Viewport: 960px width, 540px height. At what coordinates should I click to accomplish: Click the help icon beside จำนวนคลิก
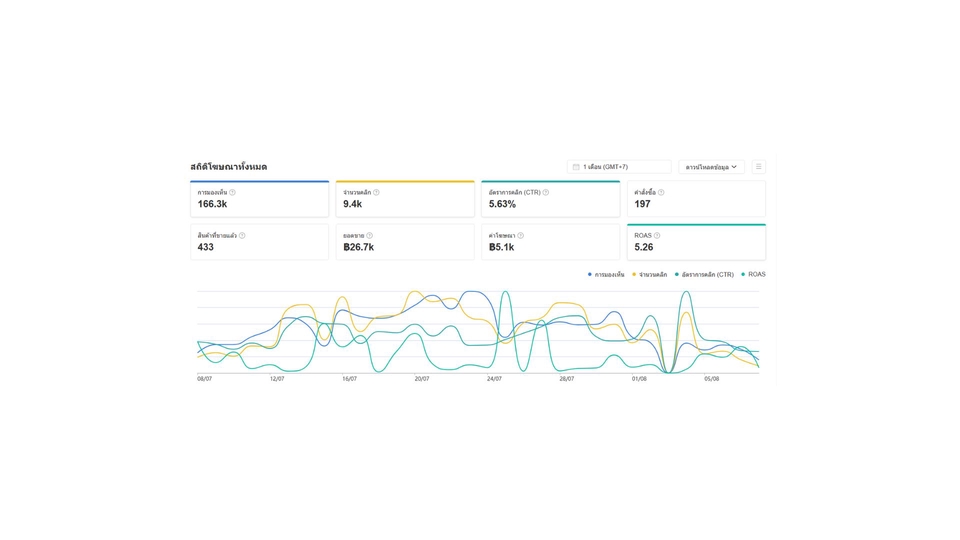coord(376,192)
